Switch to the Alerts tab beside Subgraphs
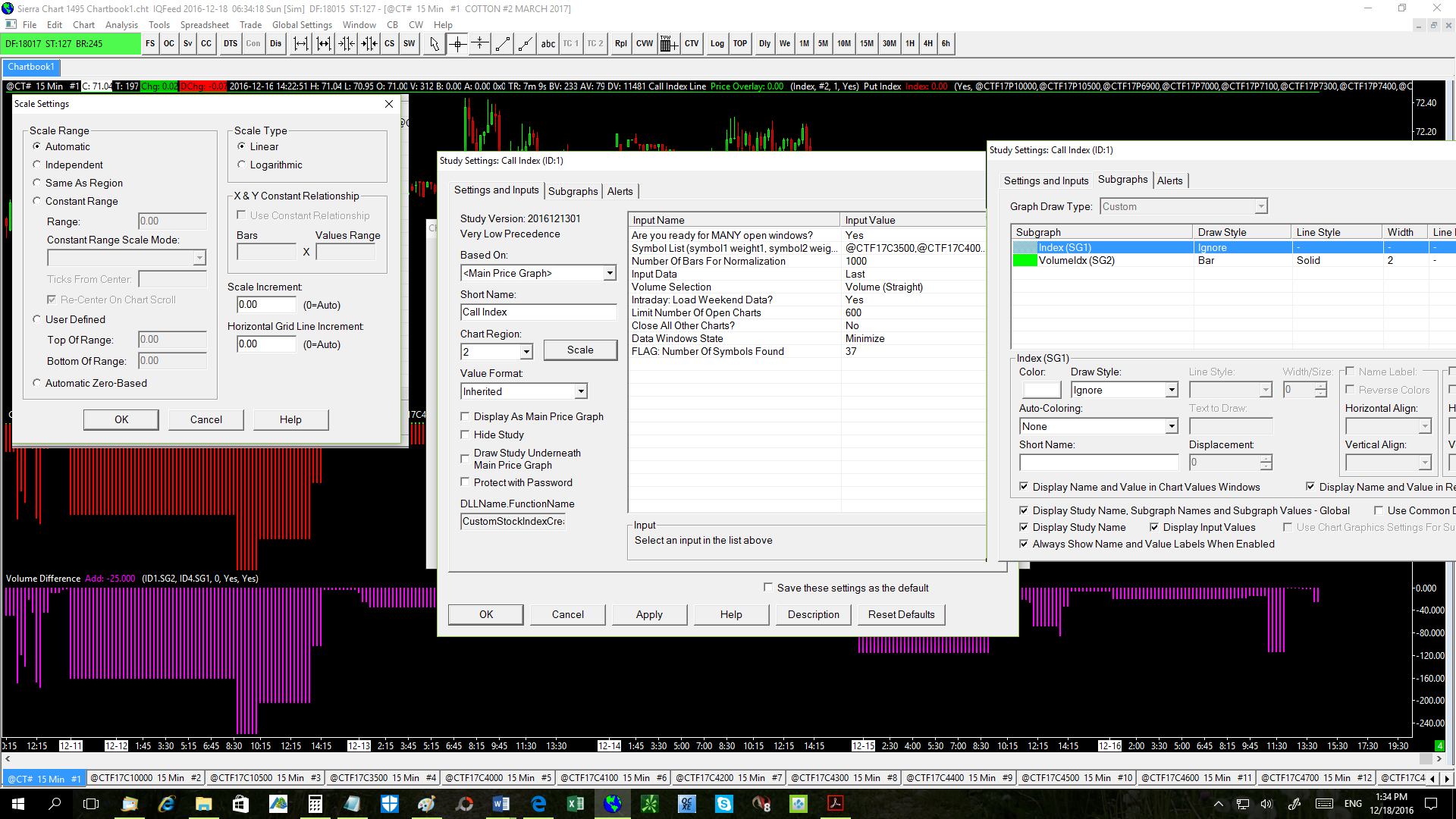This screenshot has width=1456, height=819. coord(620,191)
